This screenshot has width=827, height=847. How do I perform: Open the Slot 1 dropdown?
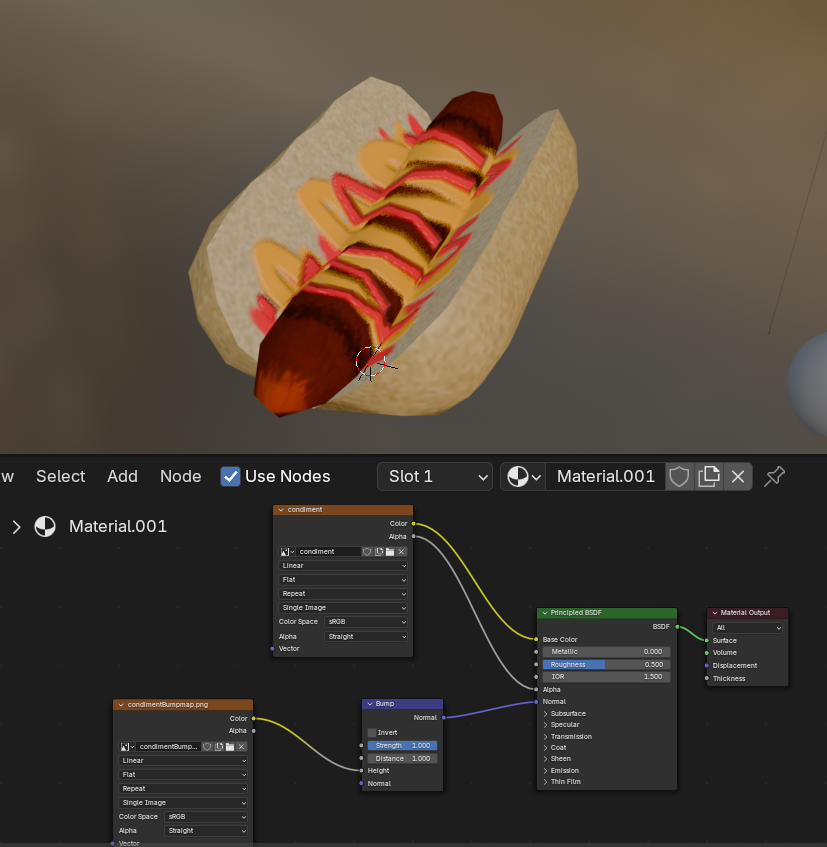point(435,476)
